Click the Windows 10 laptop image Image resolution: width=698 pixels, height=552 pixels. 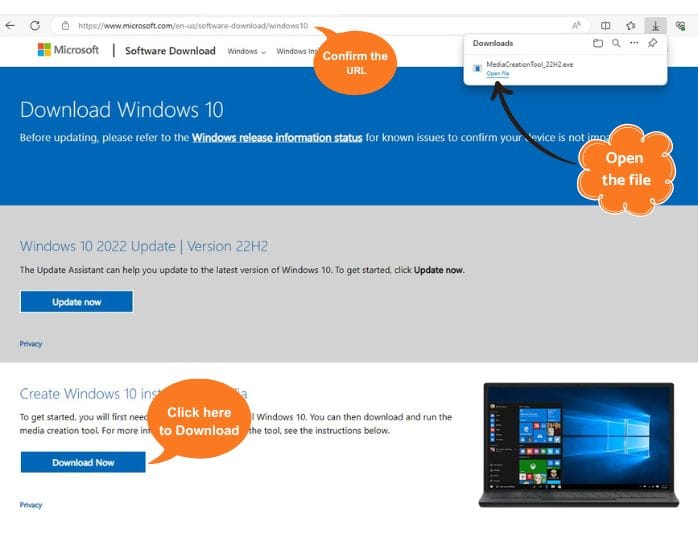pos(579,445)
